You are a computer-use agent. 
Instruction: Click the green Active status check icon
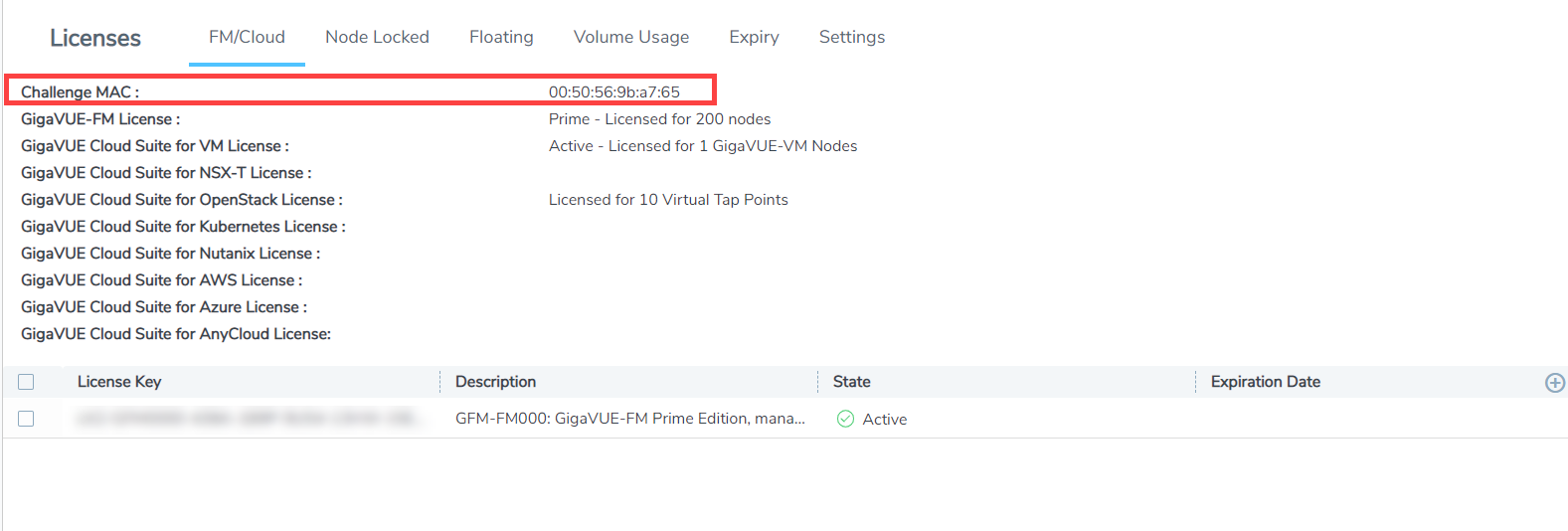(845, 419)
